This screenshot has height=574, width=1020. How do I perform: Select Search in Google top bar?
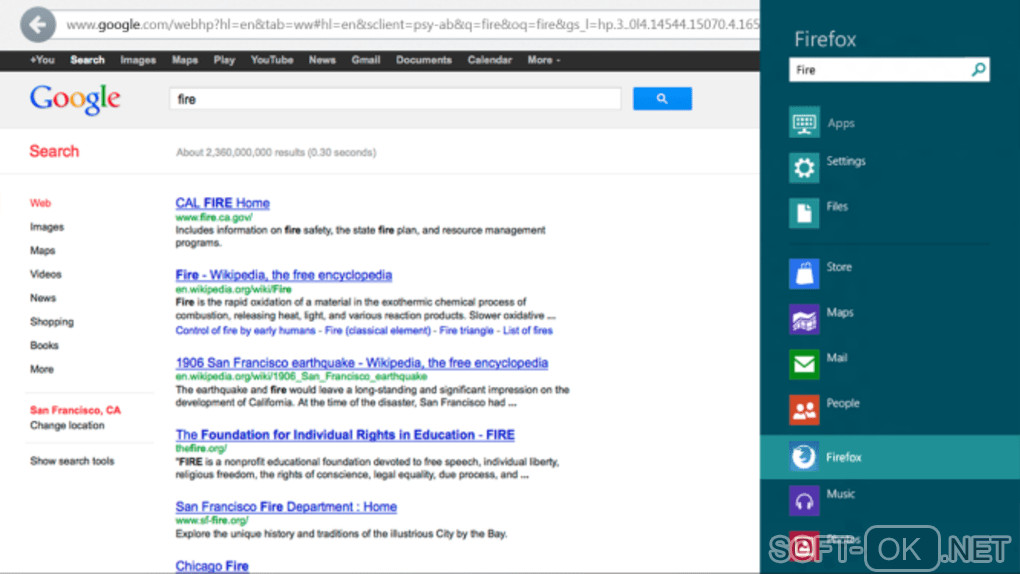[87, 60]
